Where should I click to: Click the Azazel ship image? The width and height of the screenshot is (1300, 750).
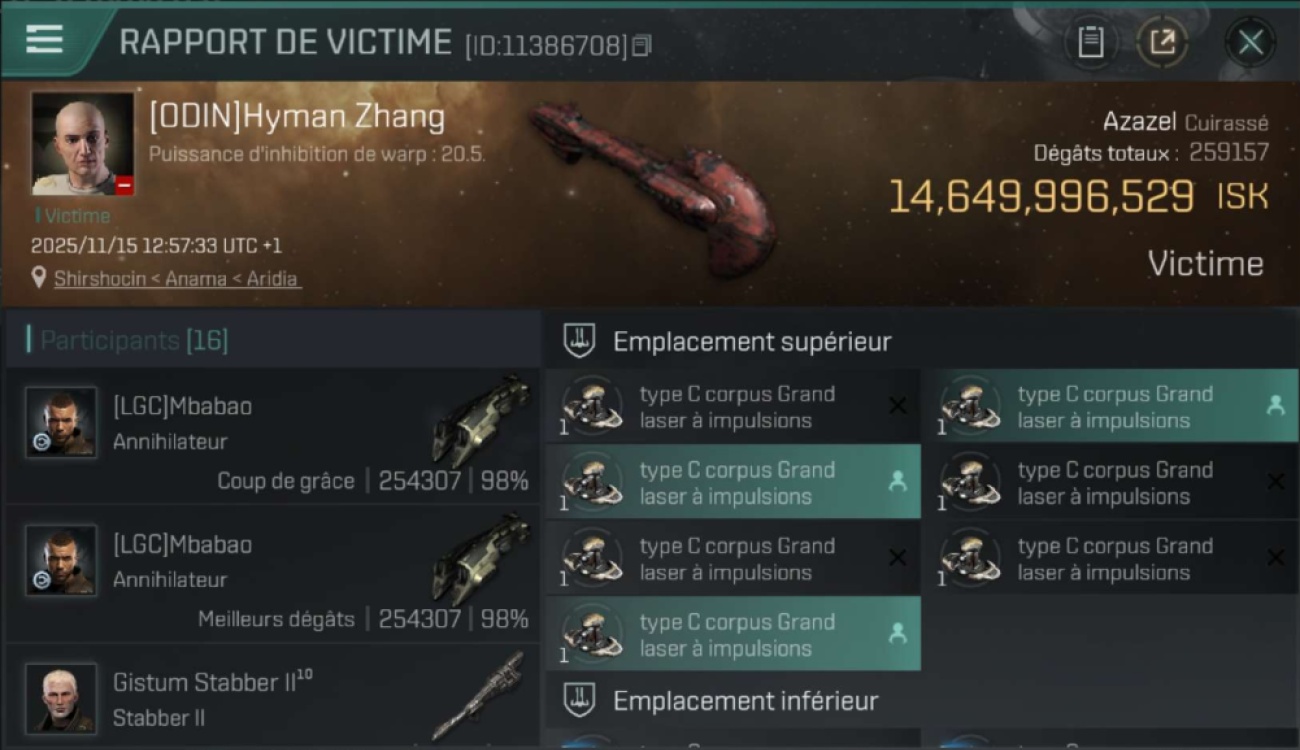click(x=653, y=187)
